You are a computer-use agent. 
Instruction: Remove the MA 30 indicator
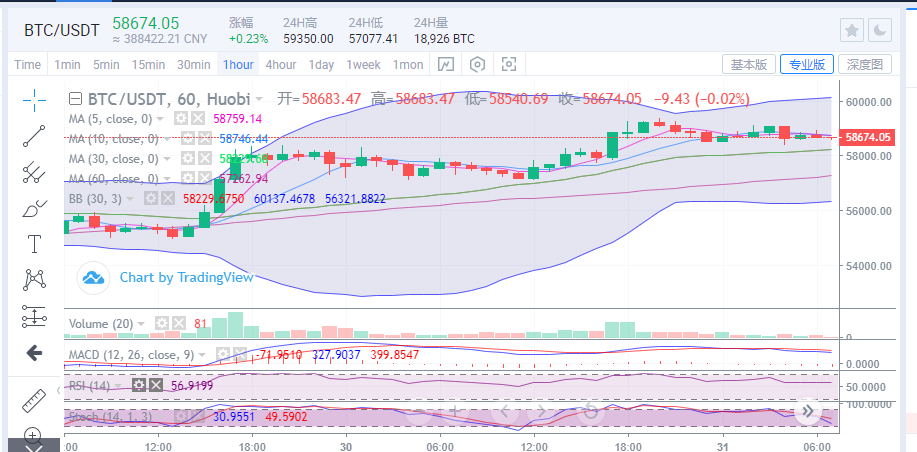pyautogui.click(x=204, y=158)
